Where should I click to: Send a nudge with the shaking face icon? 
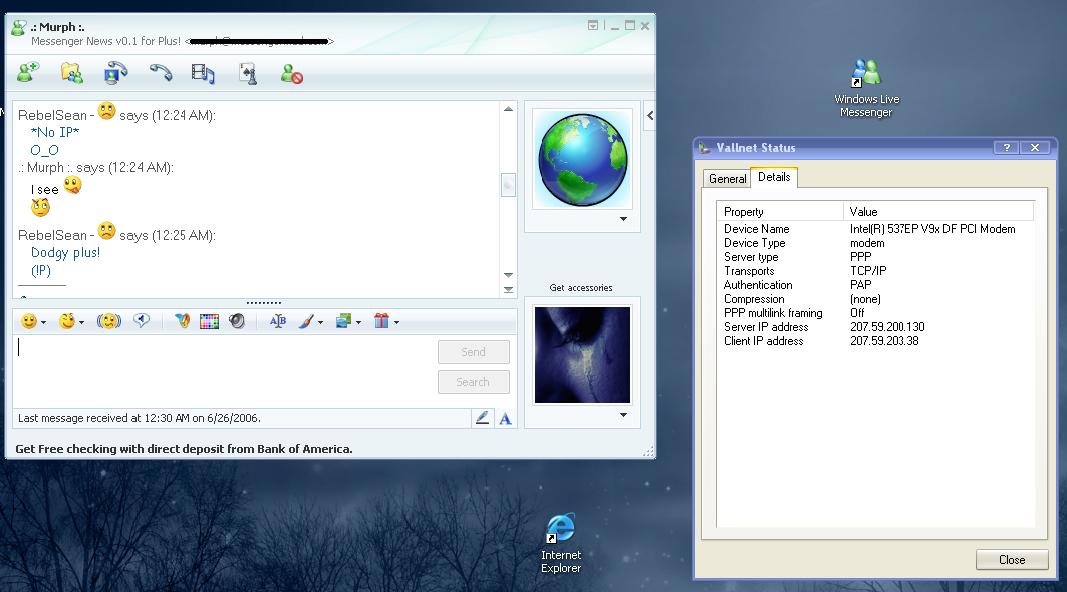[x=108, y=321]
